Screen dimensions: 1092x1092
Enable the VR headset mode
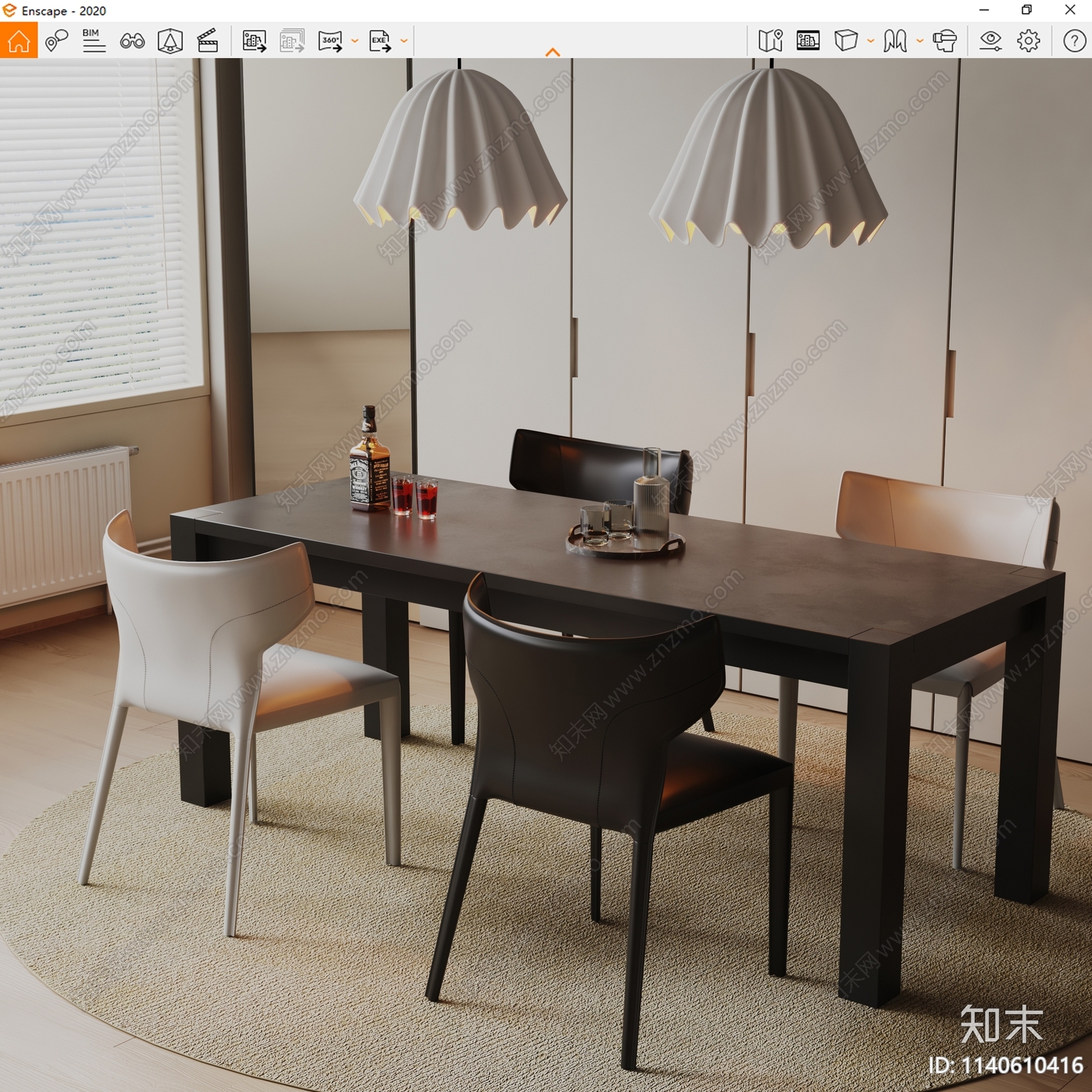tap(945, 41)
